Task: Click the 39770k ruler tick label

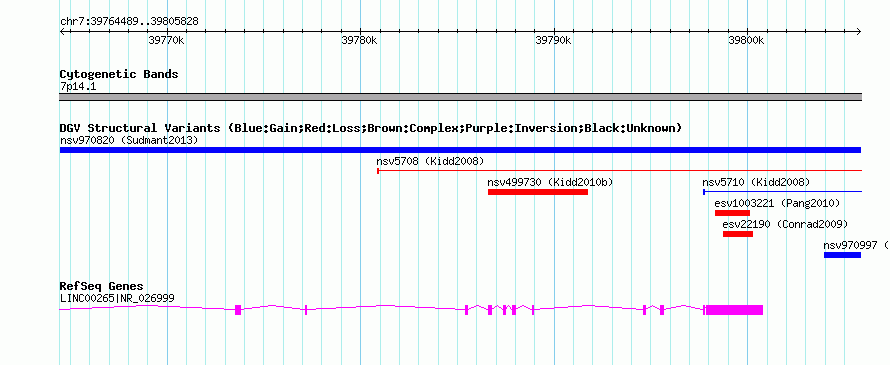Action: point(166,41)
